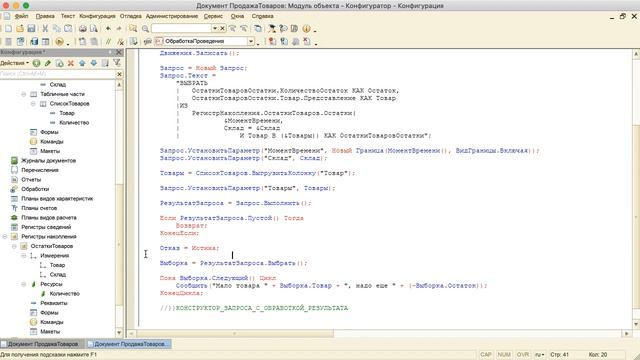Select Планы видов характеристик tree item

coord(57,199)
